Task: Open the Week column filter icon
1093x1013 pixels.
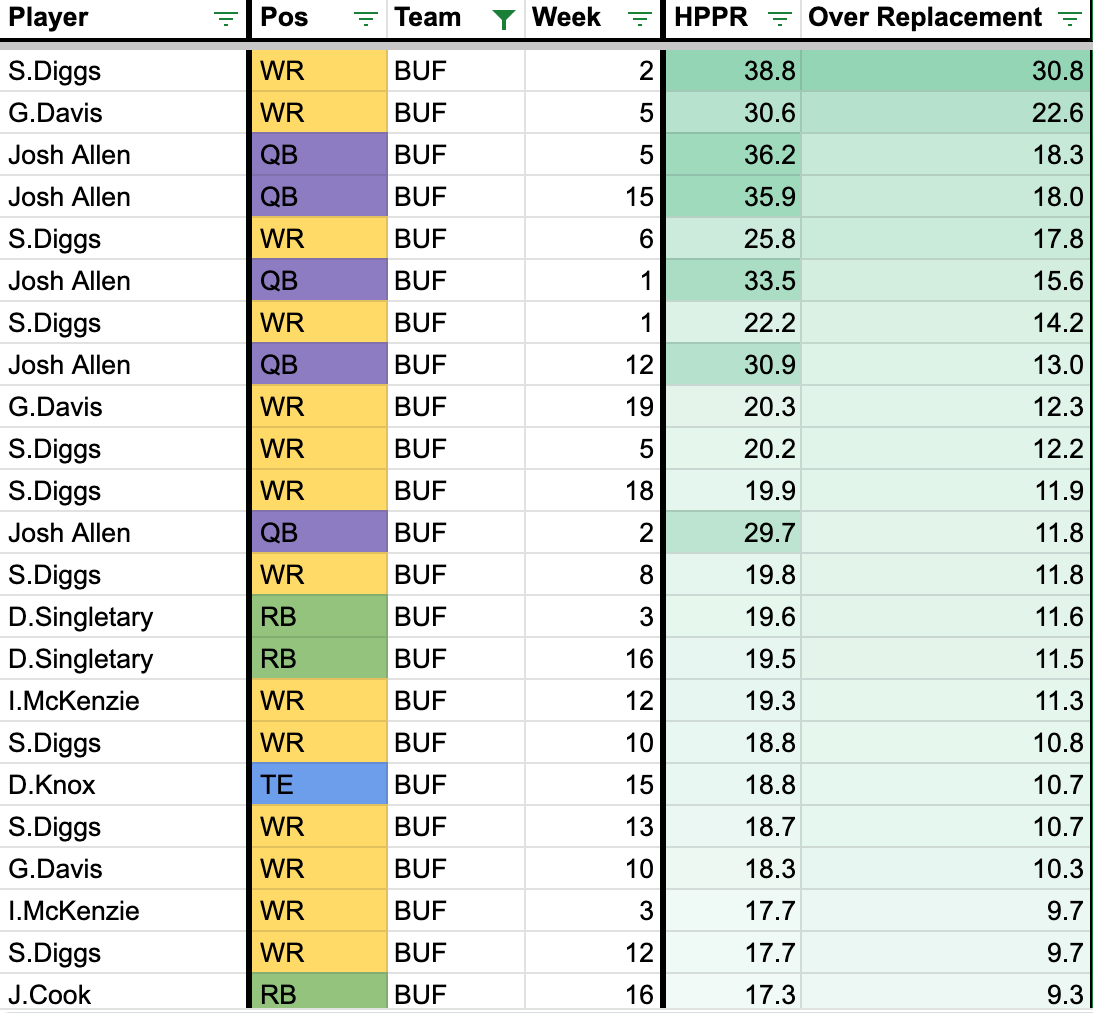Action: (641, 19)
